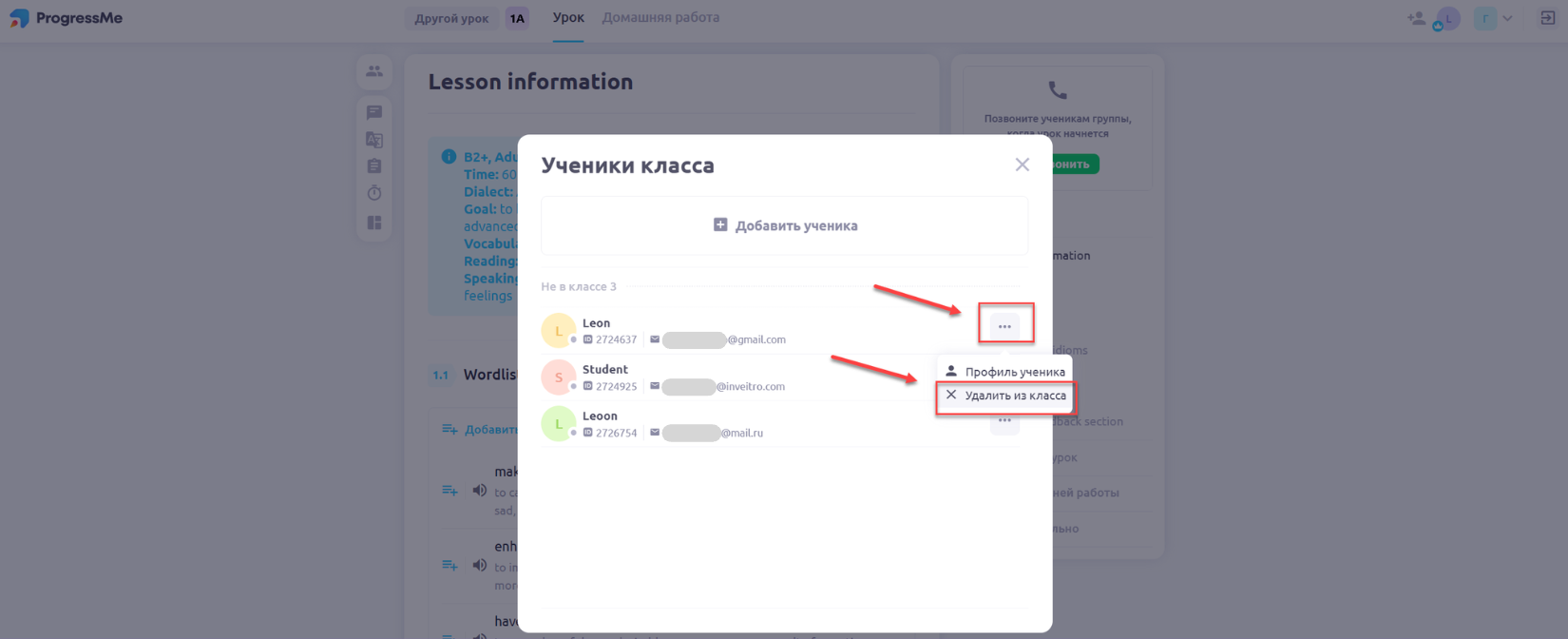Switch to the "Домашняя работа" tab
This screenshot has height=639, width=1568.
coord(660,17)
